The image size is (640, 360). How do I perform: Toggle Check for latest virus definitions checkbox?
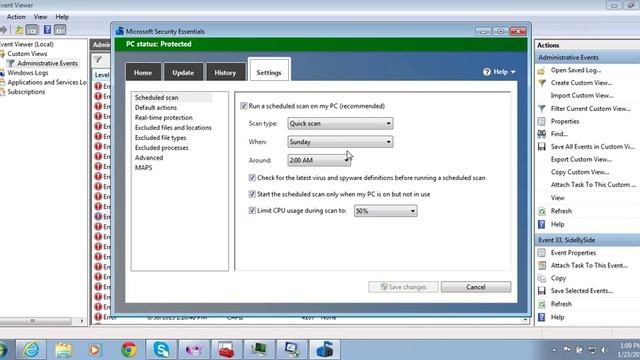coord(252,178)
